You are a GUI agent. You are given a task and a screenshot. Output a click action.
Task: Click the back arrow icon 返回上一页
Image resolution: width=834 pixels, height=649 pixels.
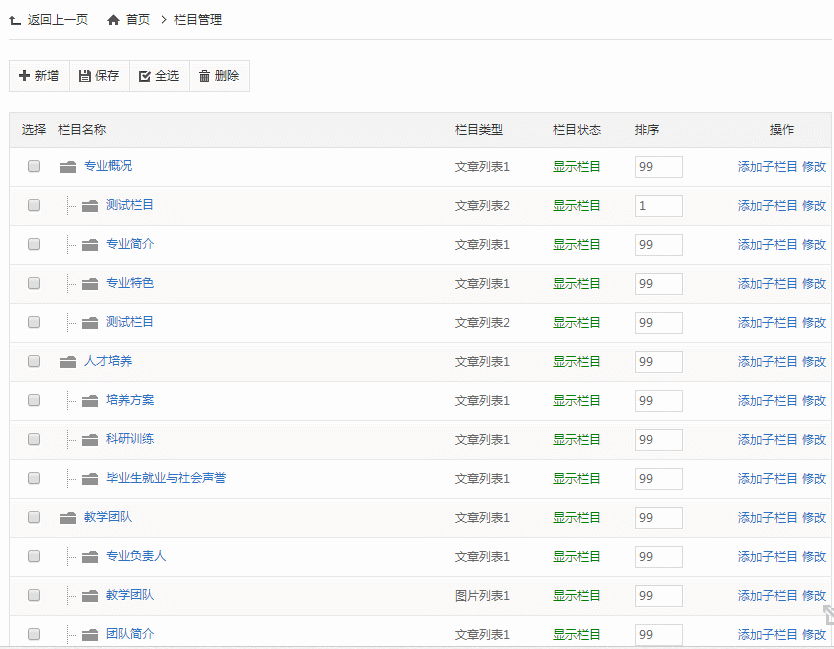[x=15, y=20]
